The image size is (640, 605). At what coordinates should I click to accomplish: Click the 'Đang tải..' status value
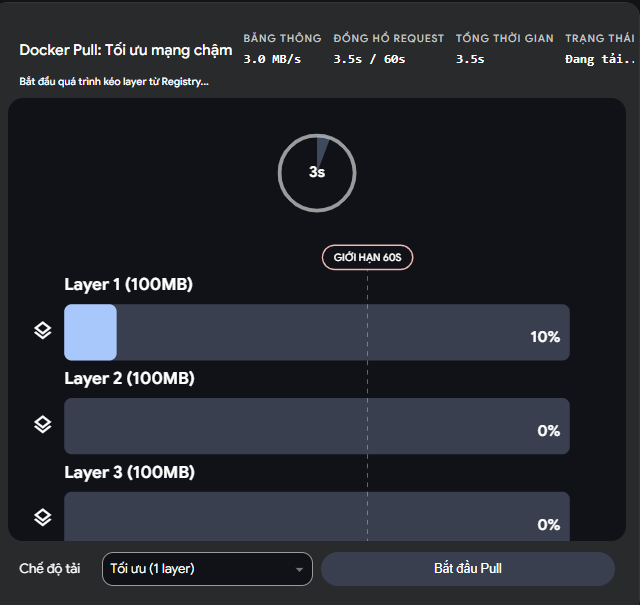[x=600, y=59]
